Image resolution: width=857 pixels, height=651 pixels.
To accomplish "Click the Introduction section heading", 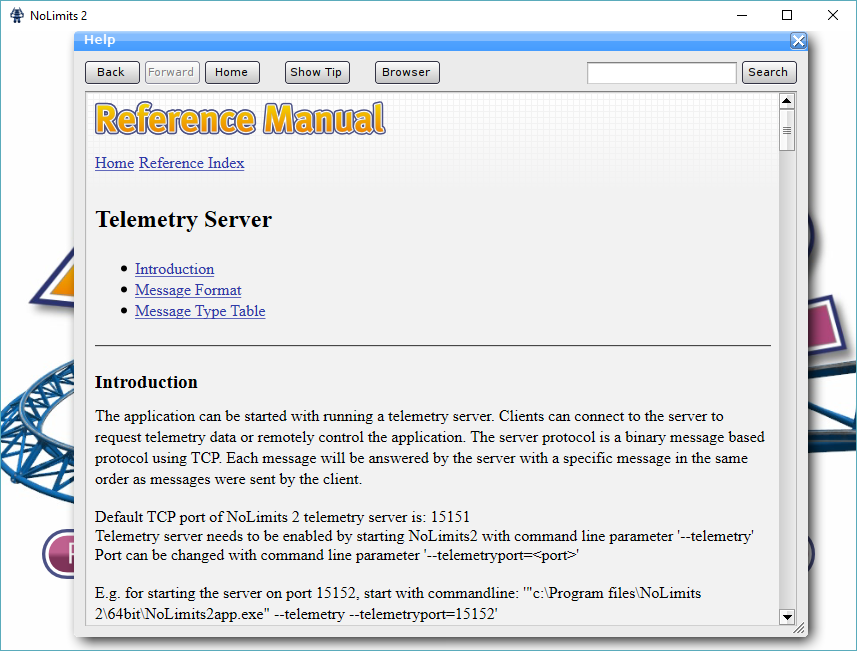I will (146, 382).
